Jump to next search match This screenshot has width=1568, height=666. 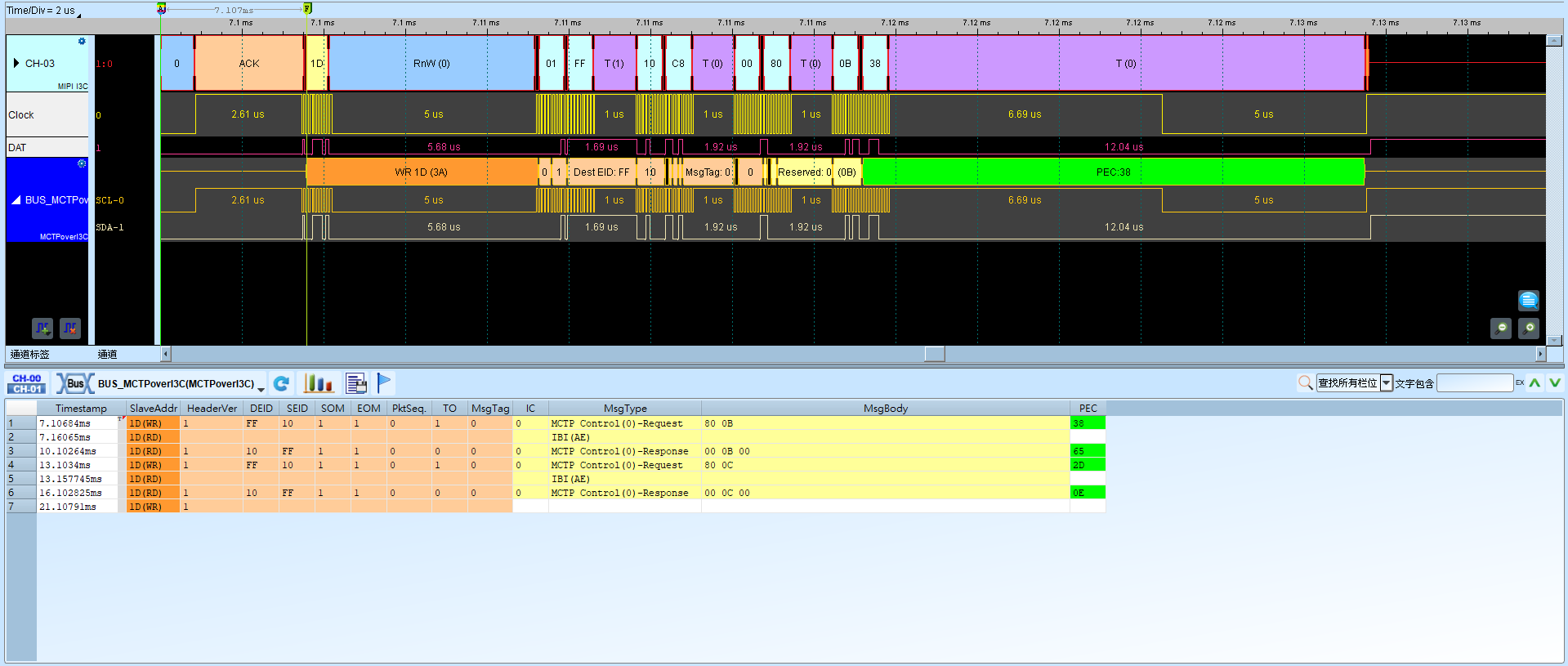(x=1554, y=382)
